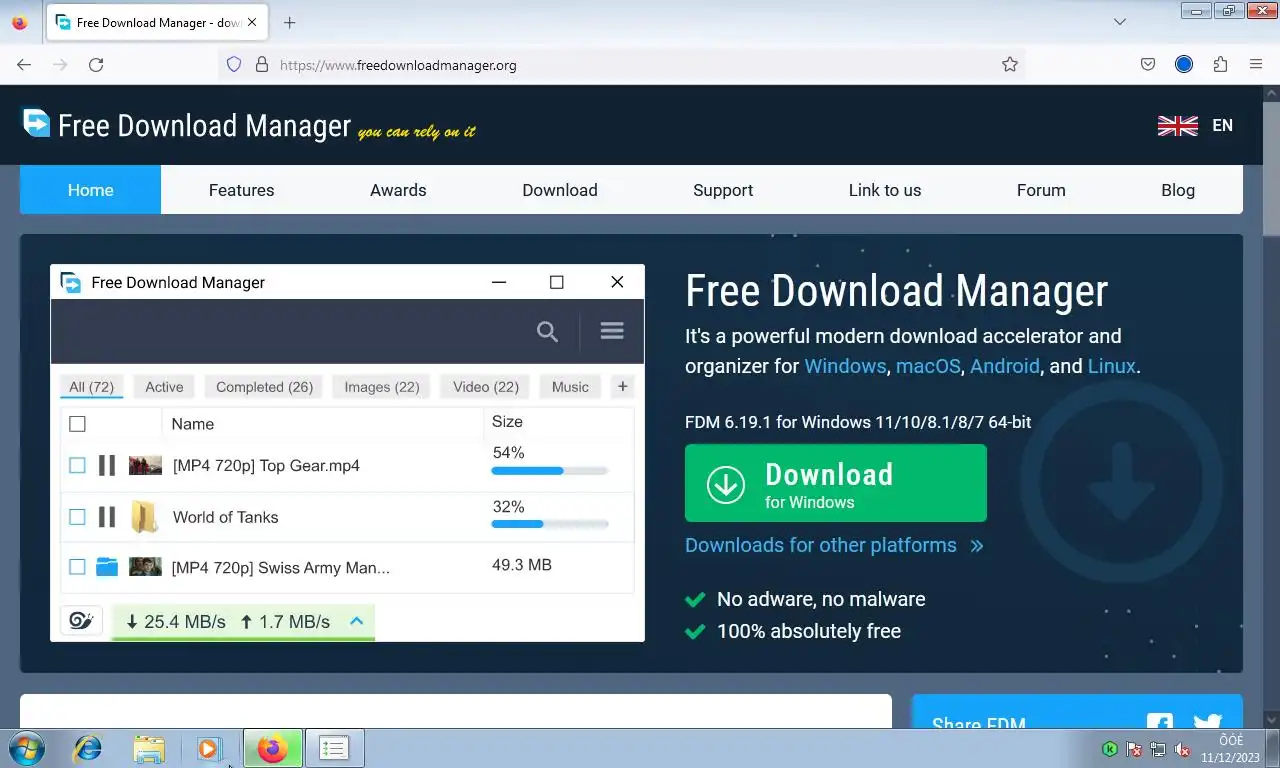Open the Forum navigation tab
Viewport: 1280px width, 768px height.
pos(1041,190)
